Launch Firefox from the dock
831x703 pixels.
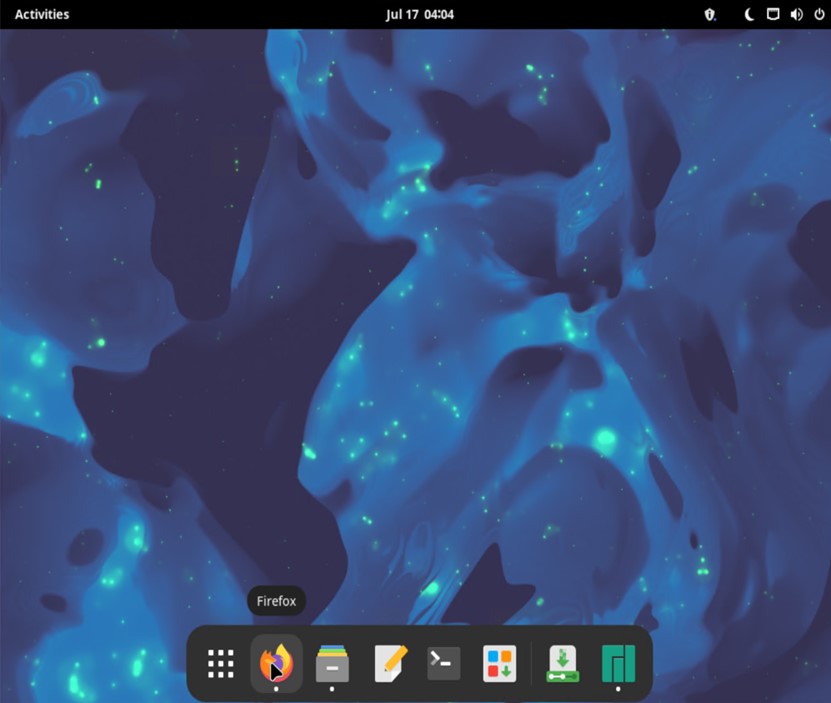tap(276, 663)
